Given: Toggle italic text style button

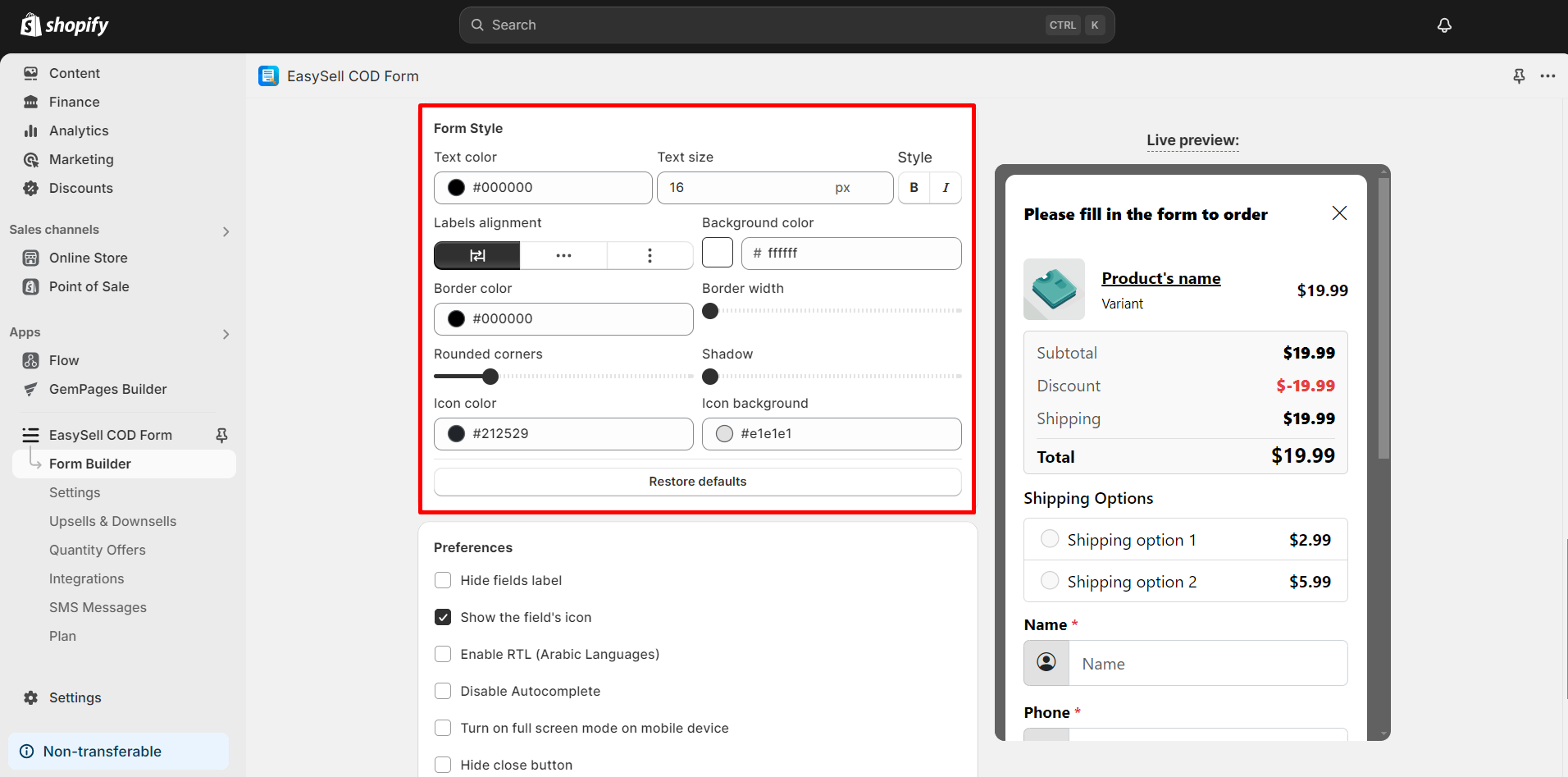Looking at the screenshot, I should click(946, 188).
